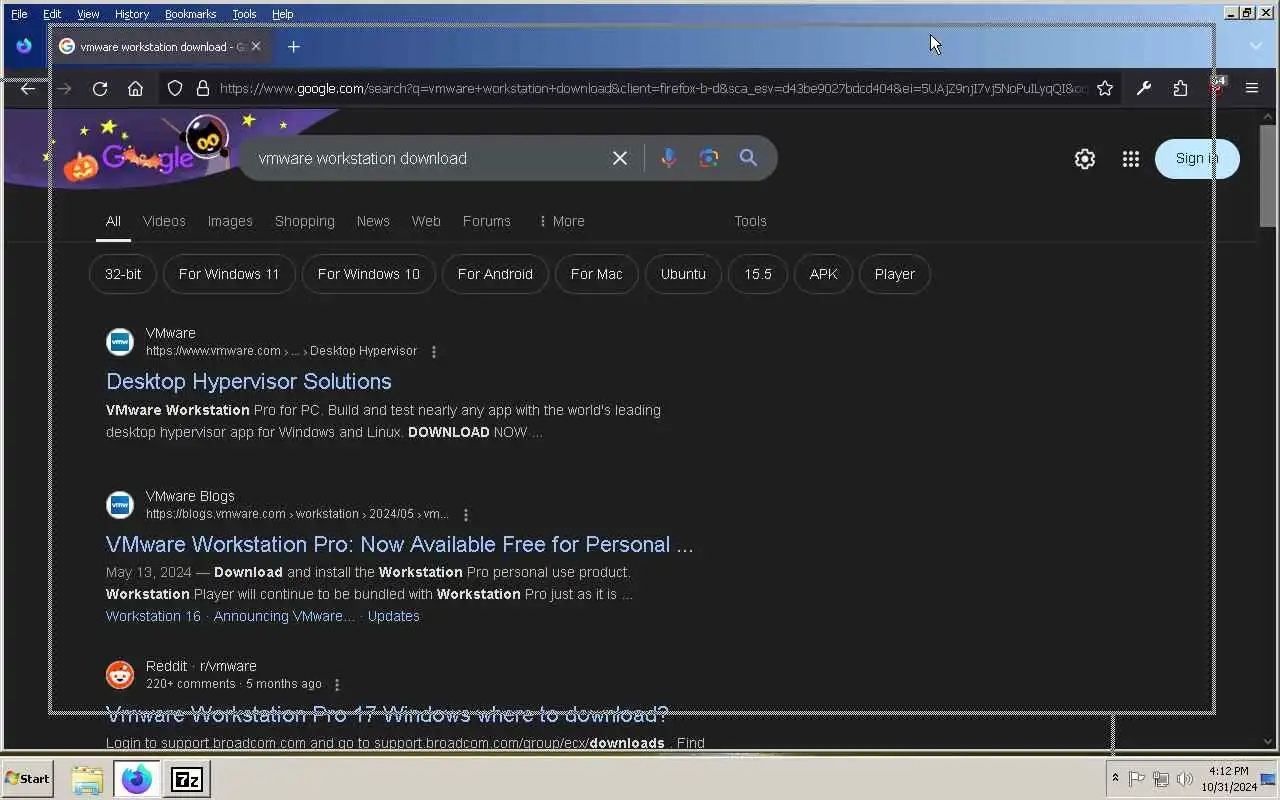
Task: Switch to the News results tab
Action: point(373,221)
